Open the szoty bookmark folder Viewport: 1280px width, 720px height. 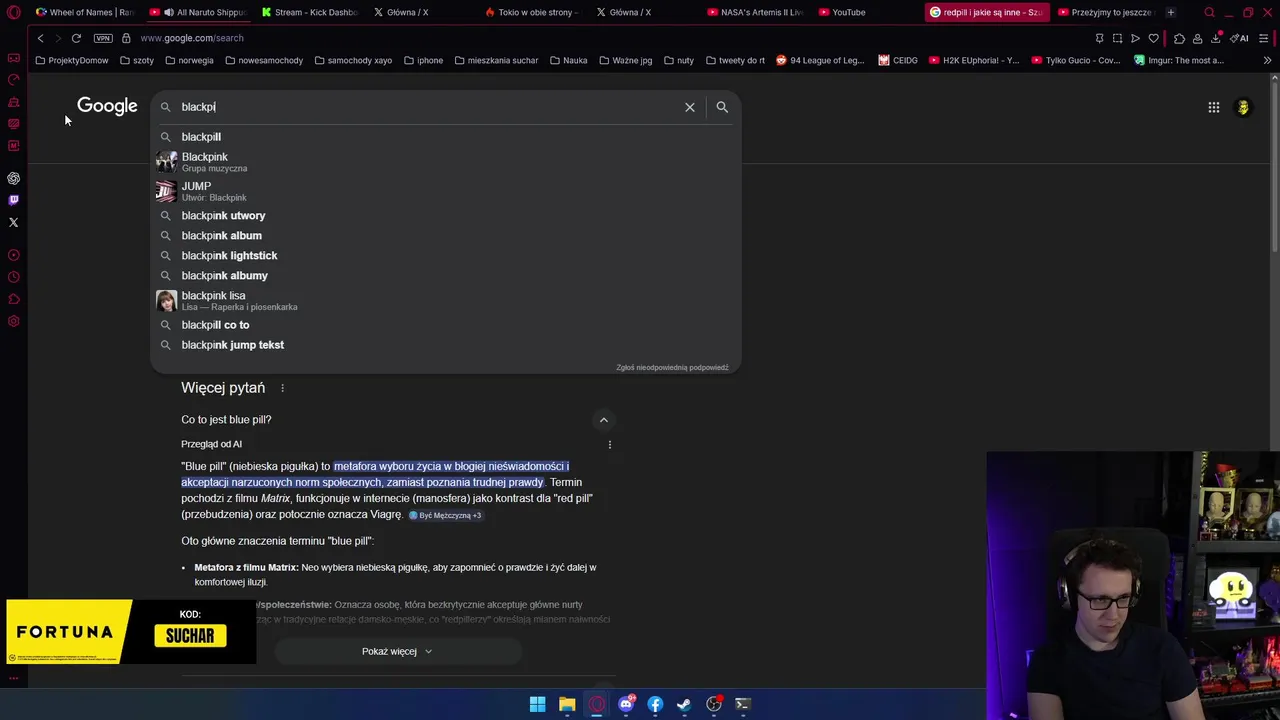click(x=136, y=60)
